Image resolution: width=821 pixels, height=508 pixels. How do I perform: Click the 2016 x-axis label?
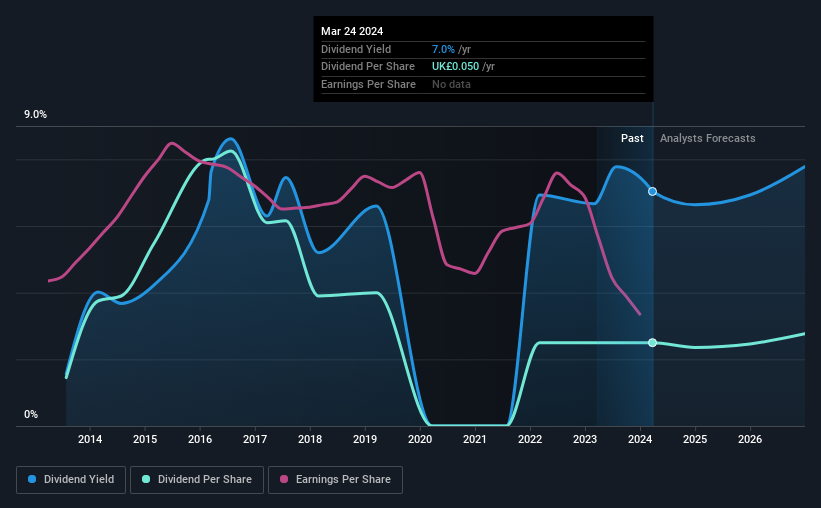[x=200, y=439]
